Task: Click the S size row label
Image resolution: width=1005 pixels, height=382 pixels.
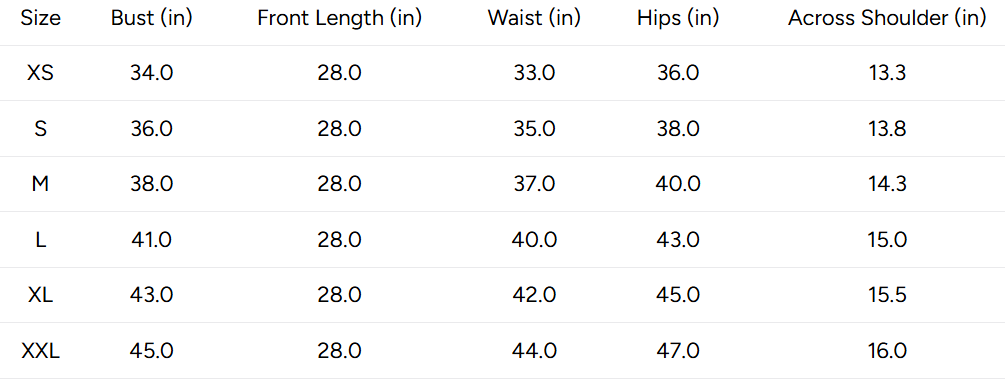Action: click(x=40, y=129)
